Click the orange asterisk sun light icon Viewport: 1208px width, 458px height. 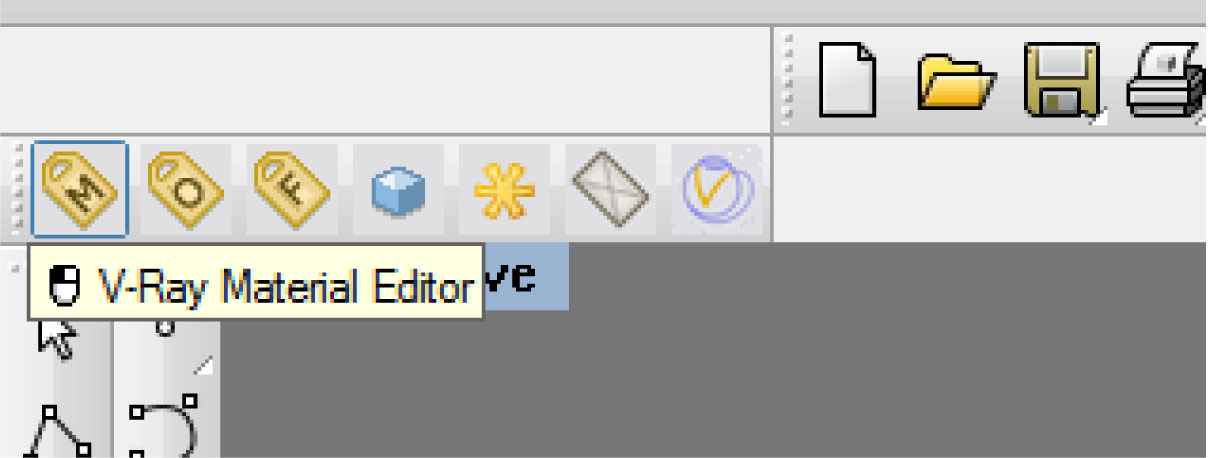505,189
